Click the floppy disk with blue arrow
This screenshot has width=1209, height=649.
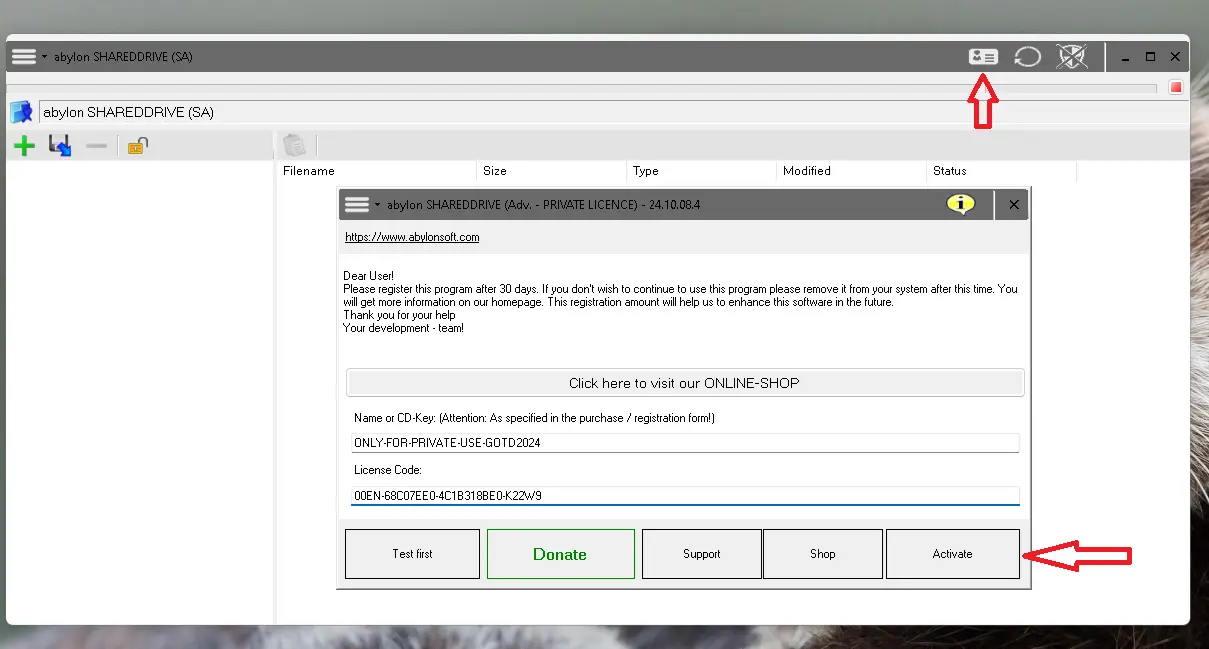(x=60, y=147)
